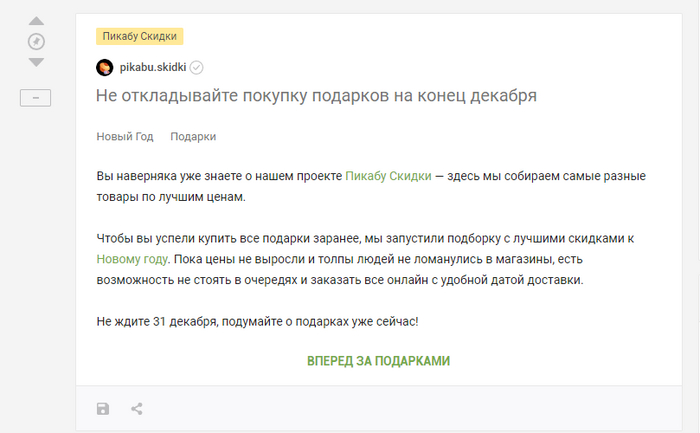
Task: Click the verified checkmark beside the username
Action: [x=197, y=68]
